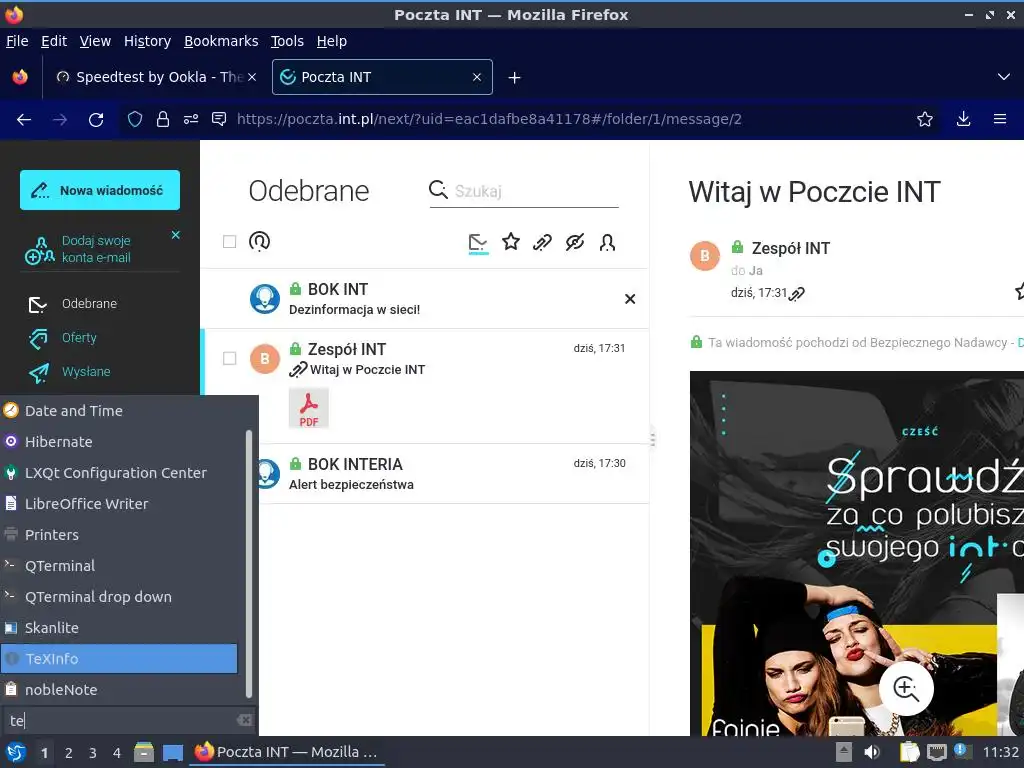1024x768 pixels.
Task: Click the attachment paperclip next to dziś, 17:31
Action: pos(797,294)
